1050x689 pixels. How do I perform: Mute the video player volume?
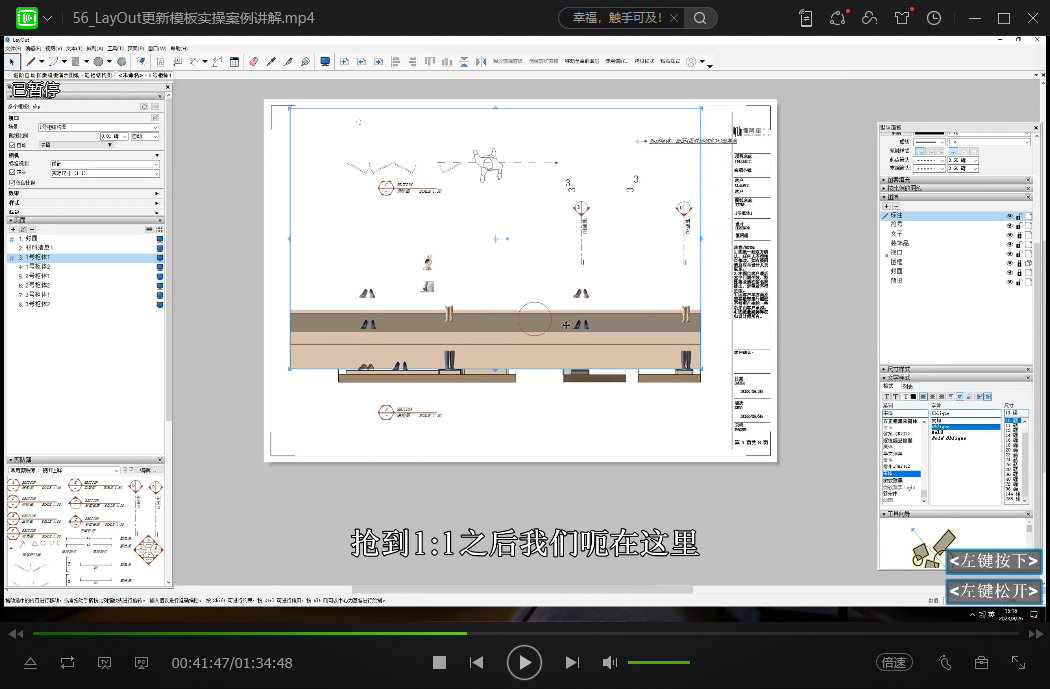[609, 662]
